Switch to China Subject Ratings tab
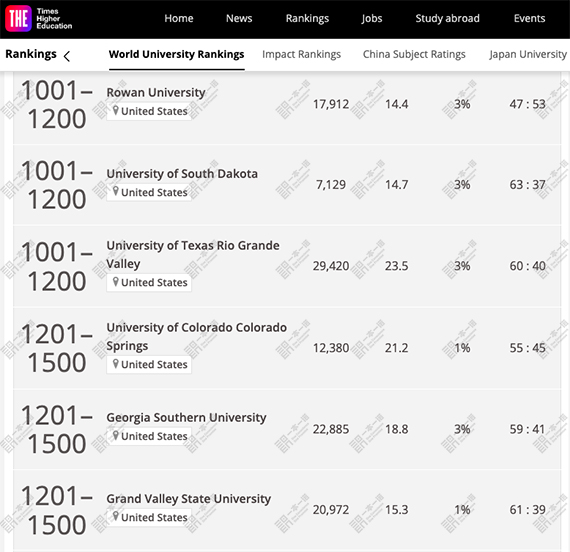Image resolution: width=570 pixels, height=552 pixels. [x=414, y=55]
